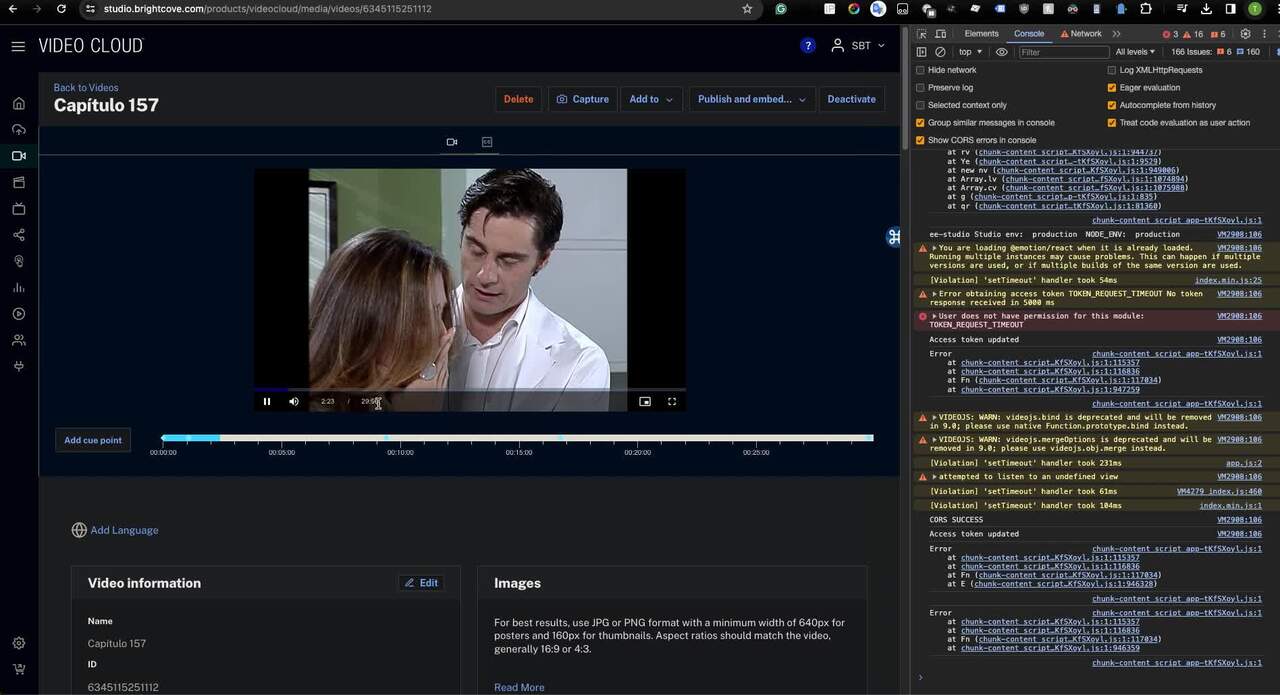Switch to DevTools Network tab

coord(1081,34)
